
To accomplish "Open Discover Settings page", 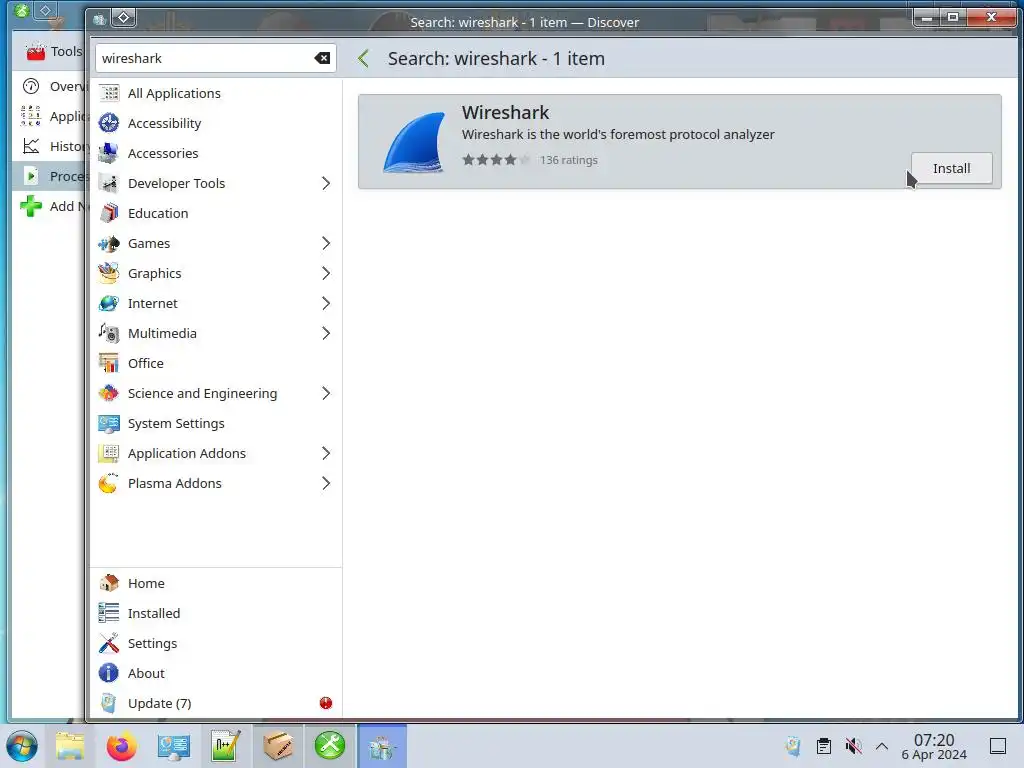I will point(216,643).
